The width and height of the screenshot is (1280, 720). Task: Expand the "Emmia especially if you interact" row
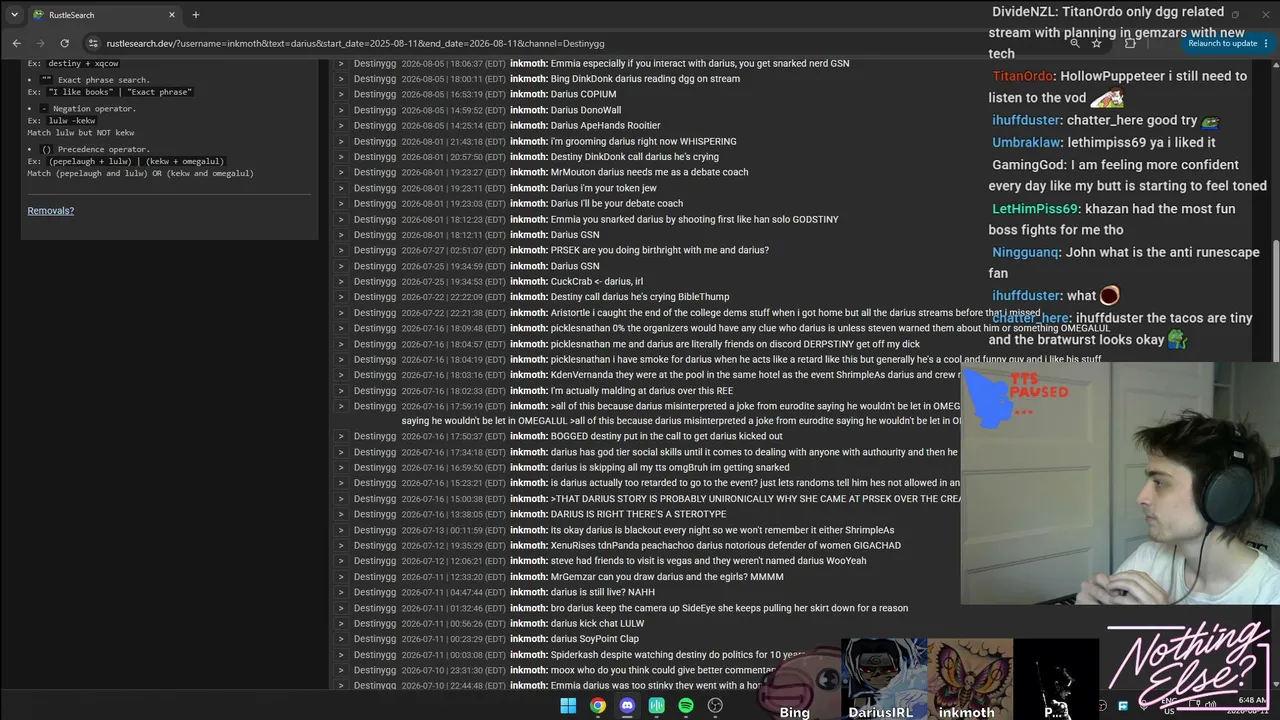(341, 63)
